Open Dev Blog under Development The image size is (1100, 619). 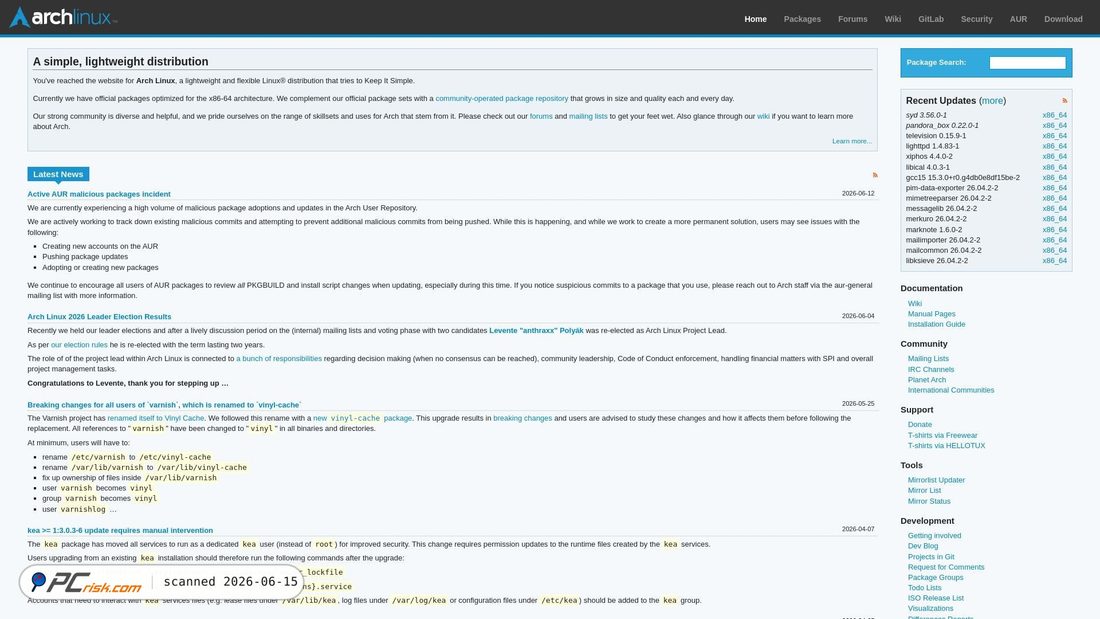click(923, 546)
